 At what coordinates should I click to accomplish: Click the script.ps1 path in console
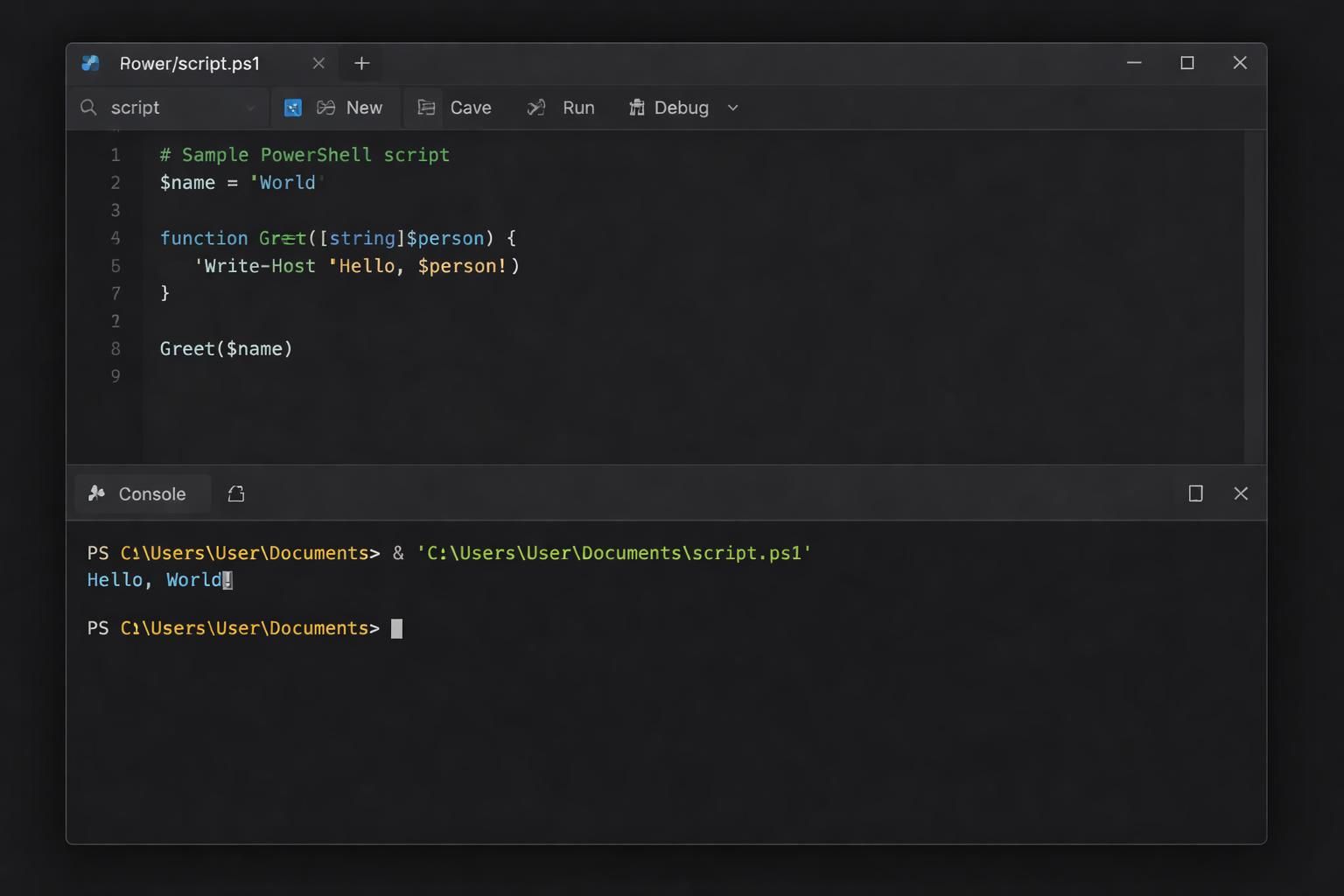(x=614, y=553)
